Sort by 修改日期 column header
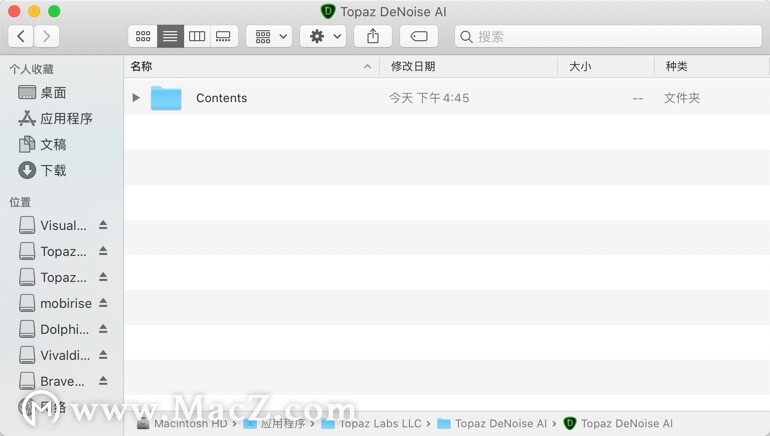770x436 pixels. 468,66
